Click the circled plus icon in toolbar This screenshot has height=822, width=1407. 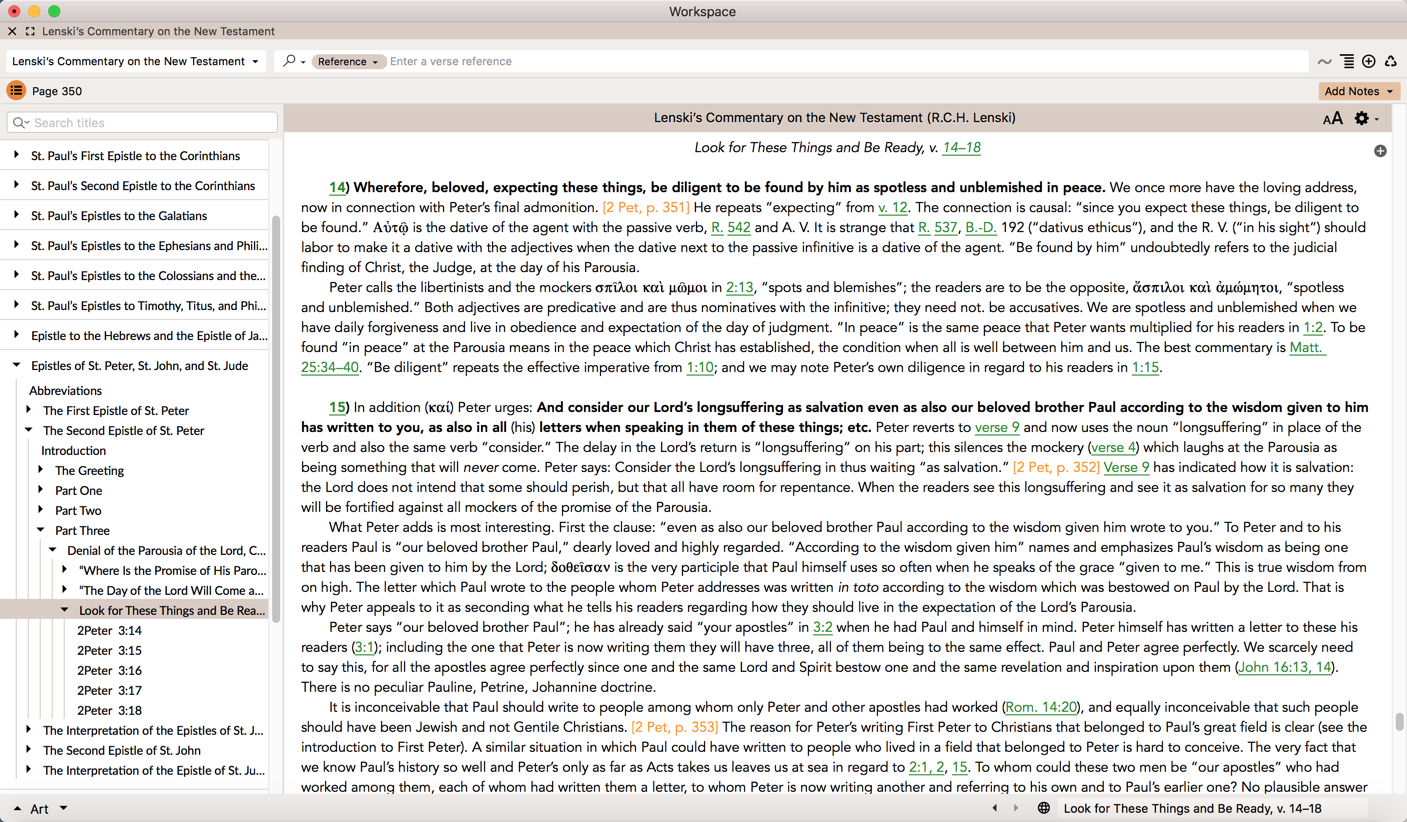coord(1369,62)
